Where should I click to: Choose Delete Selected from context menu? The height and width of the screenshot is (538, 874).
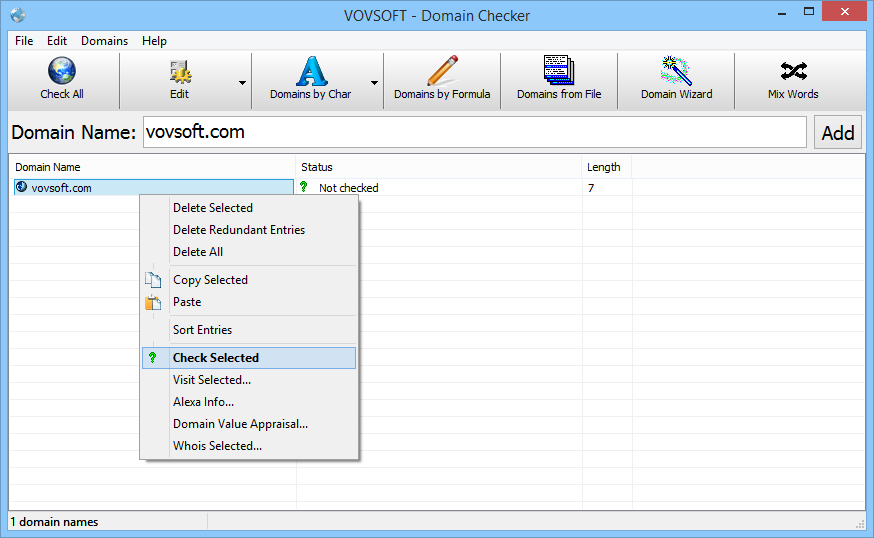(x=249, y=208)
